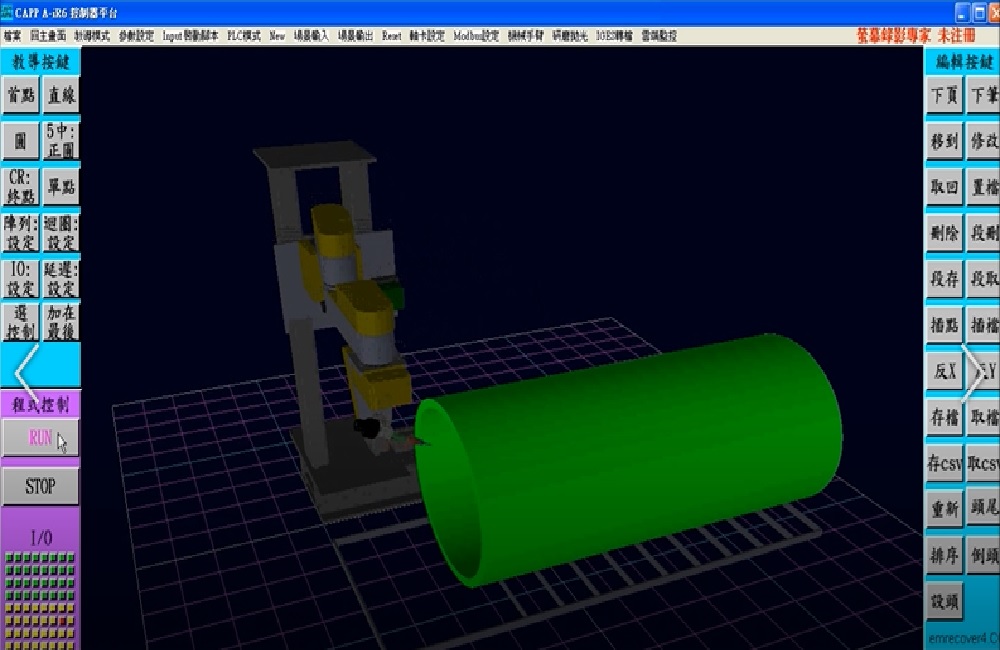
Task: Start the program with RUN
Action: point(40,438)
